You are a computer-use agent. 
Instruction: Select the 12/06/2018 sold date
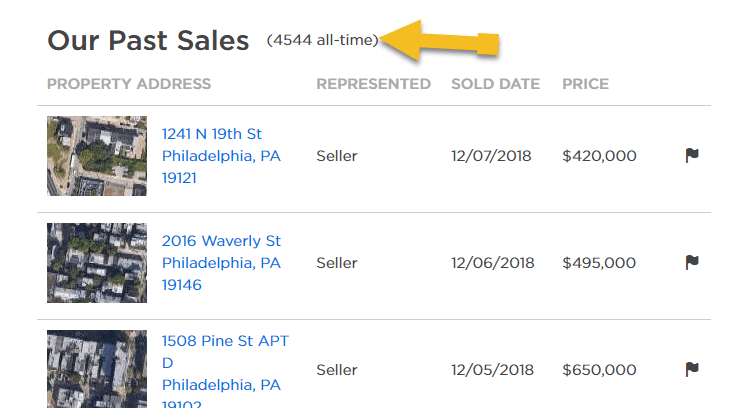[493, 263]
